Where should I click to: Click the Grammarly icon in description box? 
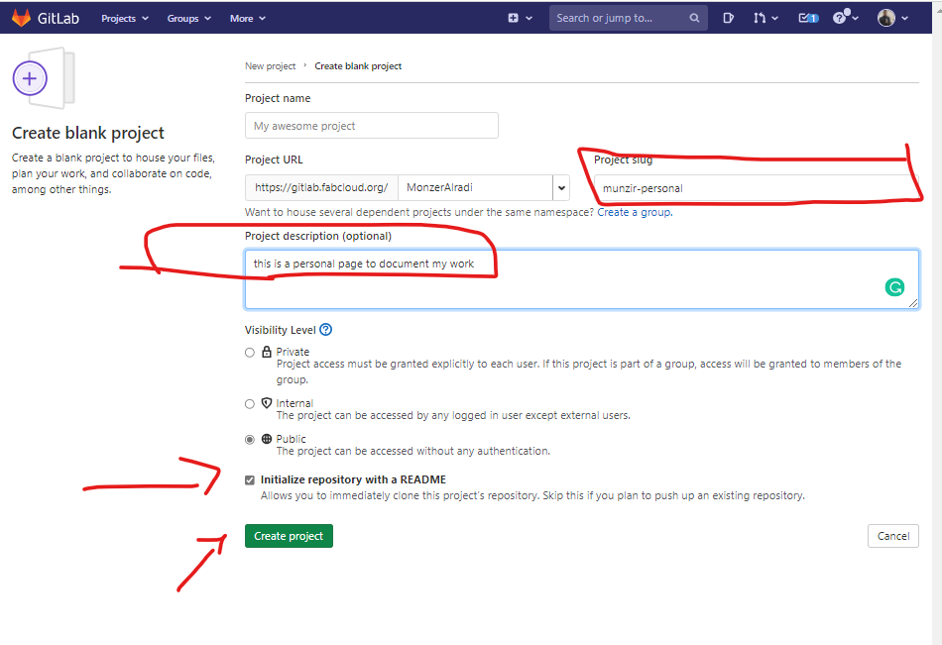click(x=895, y=288)
